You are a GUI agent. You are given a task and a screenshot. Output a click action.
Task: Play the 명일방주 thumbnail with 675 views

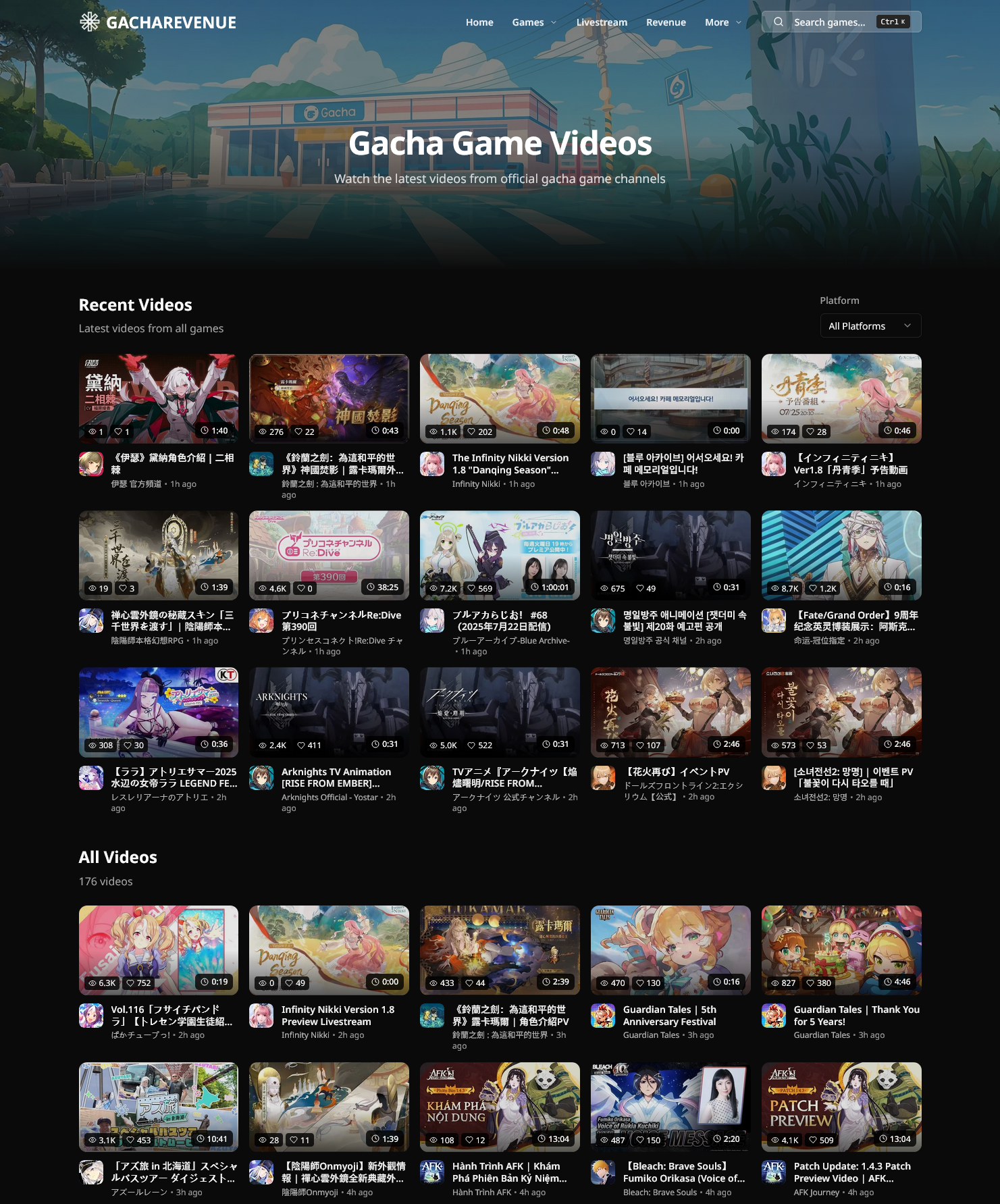pyautogui.click(x=670, y=555)
